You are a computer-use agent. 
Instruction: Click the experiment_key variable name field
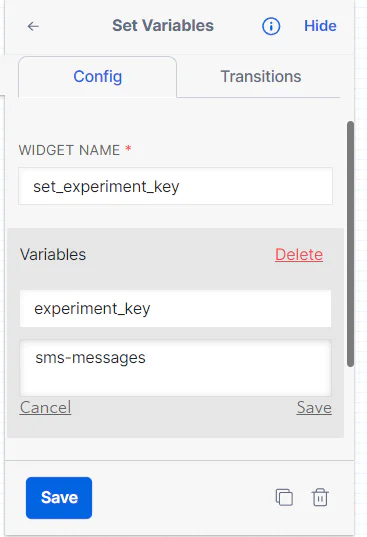pyautogui.click(x=175, y=309)
